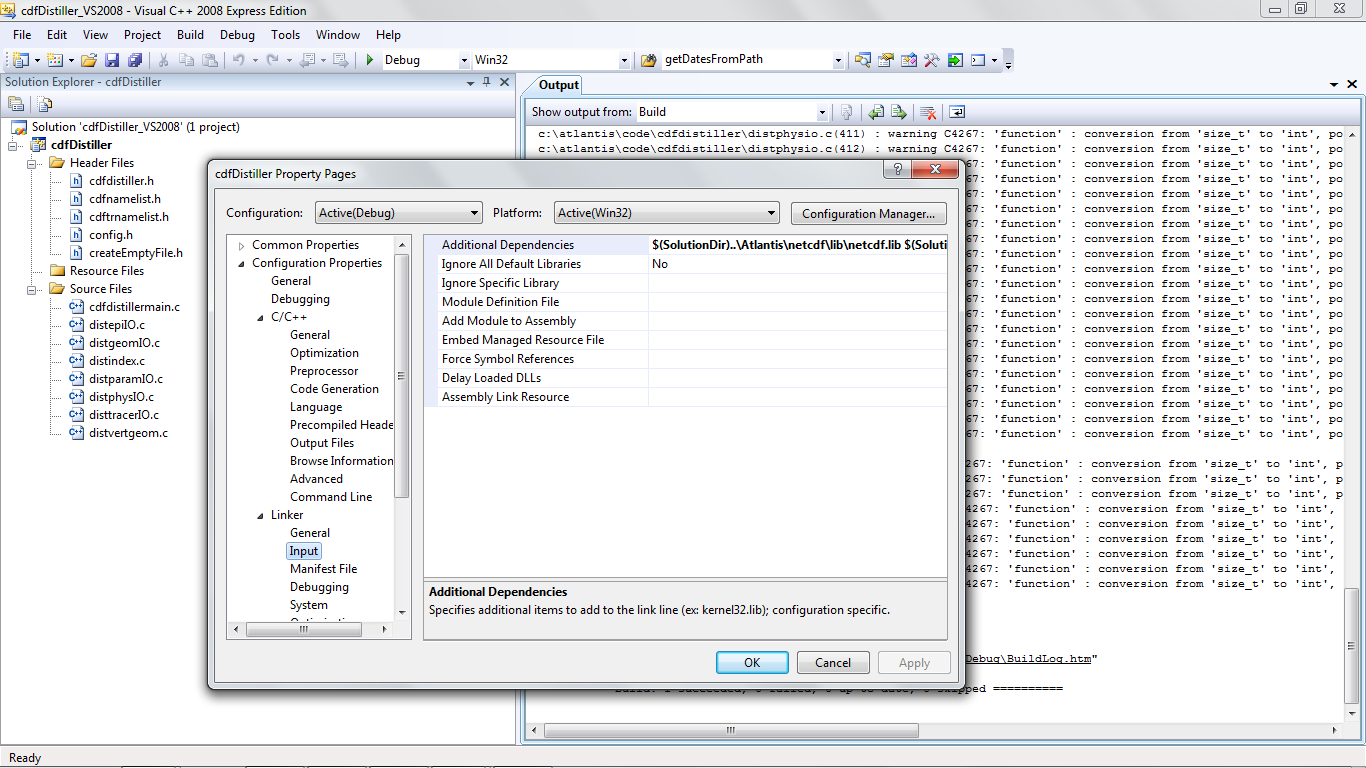Click the Save All toolbar icon
Viewport: 1366px width, 768px height.
pyautogui.click(x=134, y=60)
